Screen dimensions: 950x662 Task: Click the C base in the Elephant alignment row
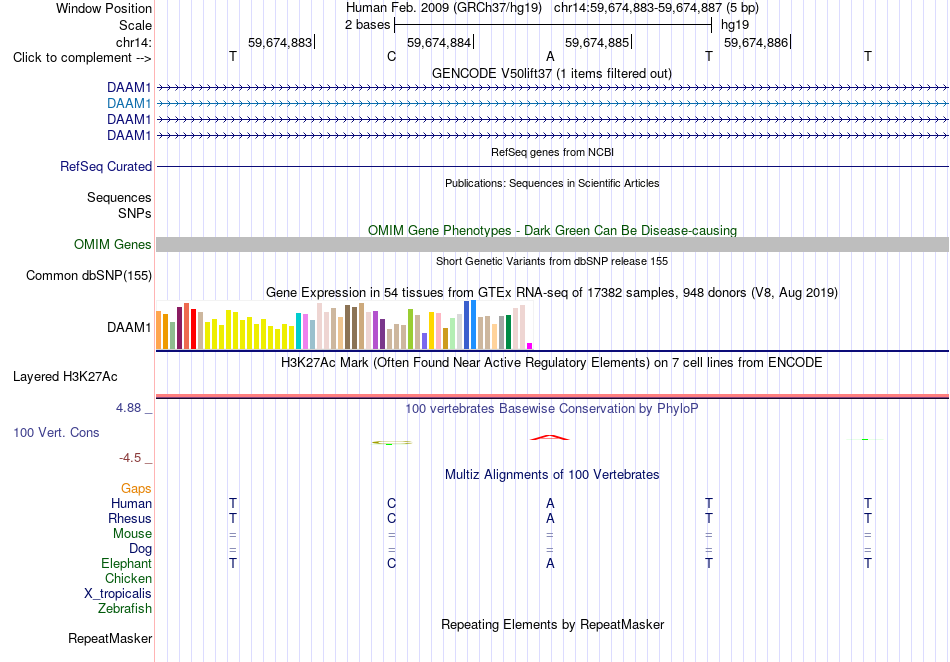pyautogui.click(x=391, y=563)
